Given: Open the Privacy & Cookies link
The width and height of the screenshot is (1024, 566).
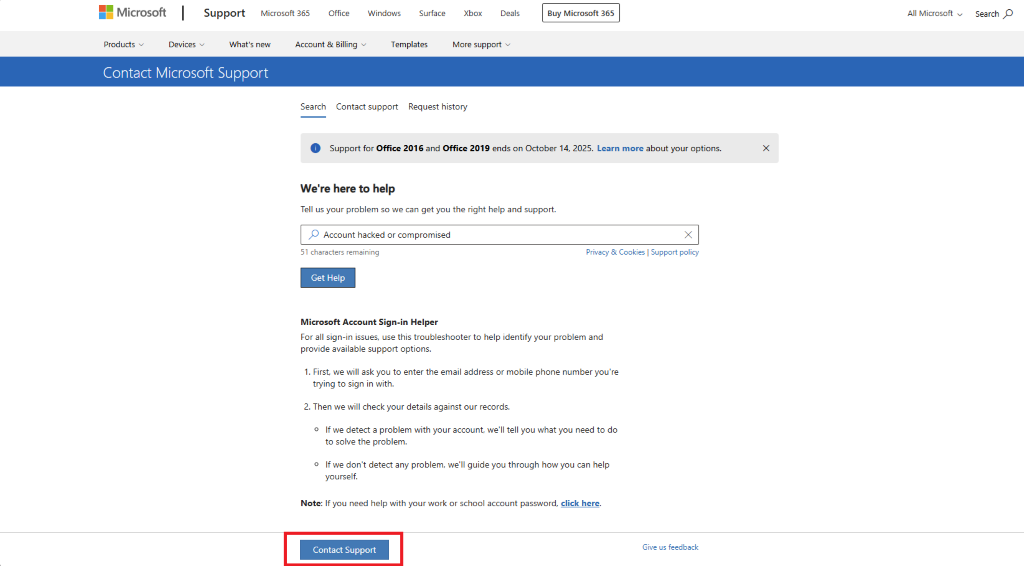Looking at the screenshot, I should tap(615, 252).
